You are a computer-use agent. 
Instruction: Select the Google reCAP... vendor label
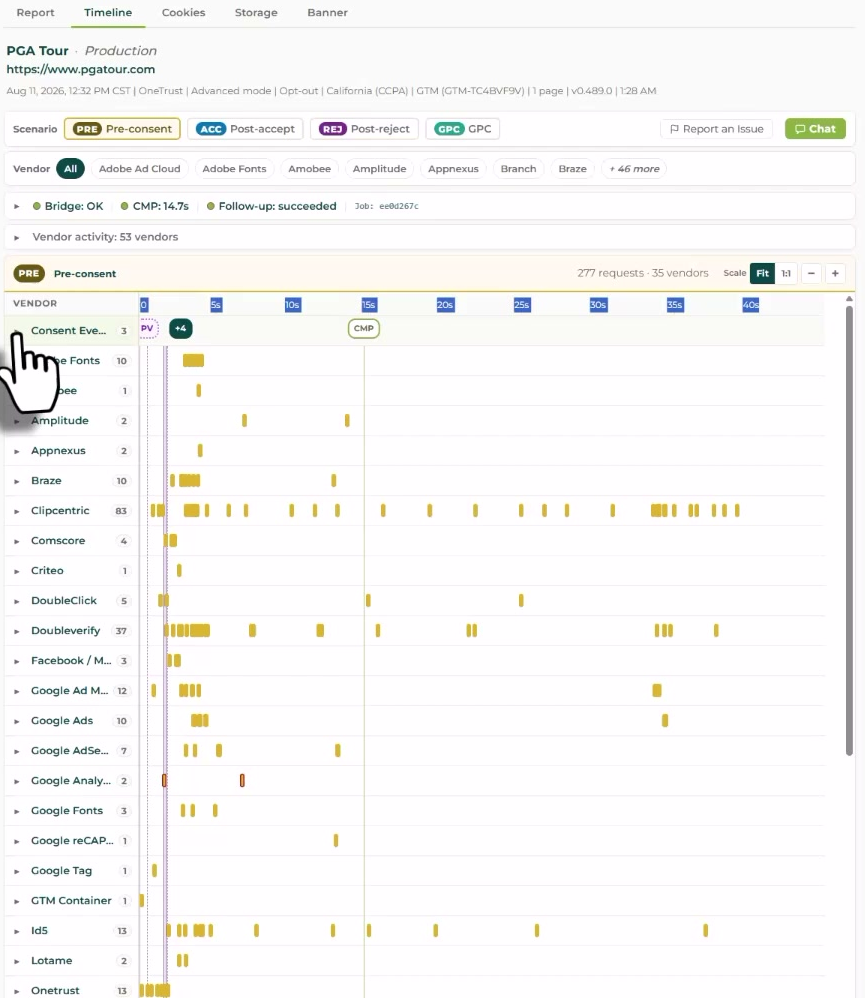pyautogui.click(x=72, y=840)
